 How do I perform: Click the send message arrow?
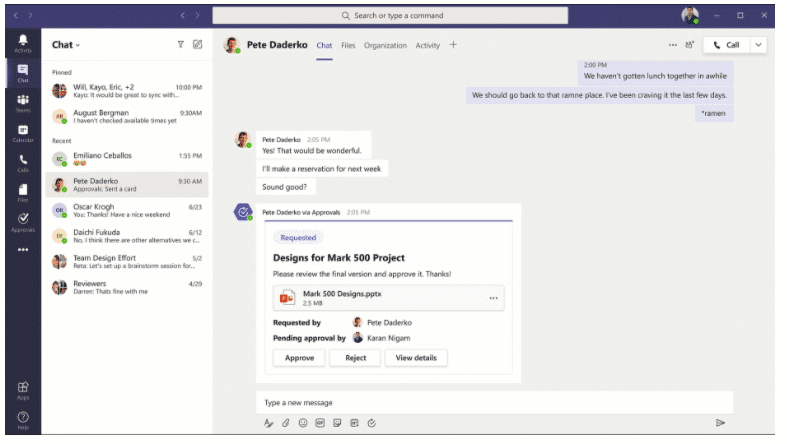pos(720,423)
